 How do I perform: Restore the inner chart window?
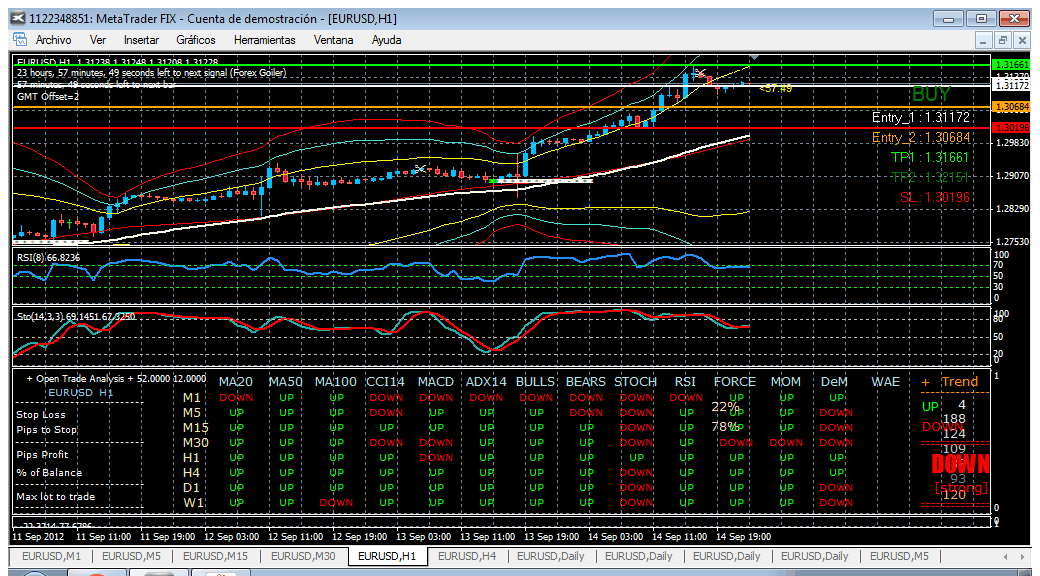click(1002, 40)
